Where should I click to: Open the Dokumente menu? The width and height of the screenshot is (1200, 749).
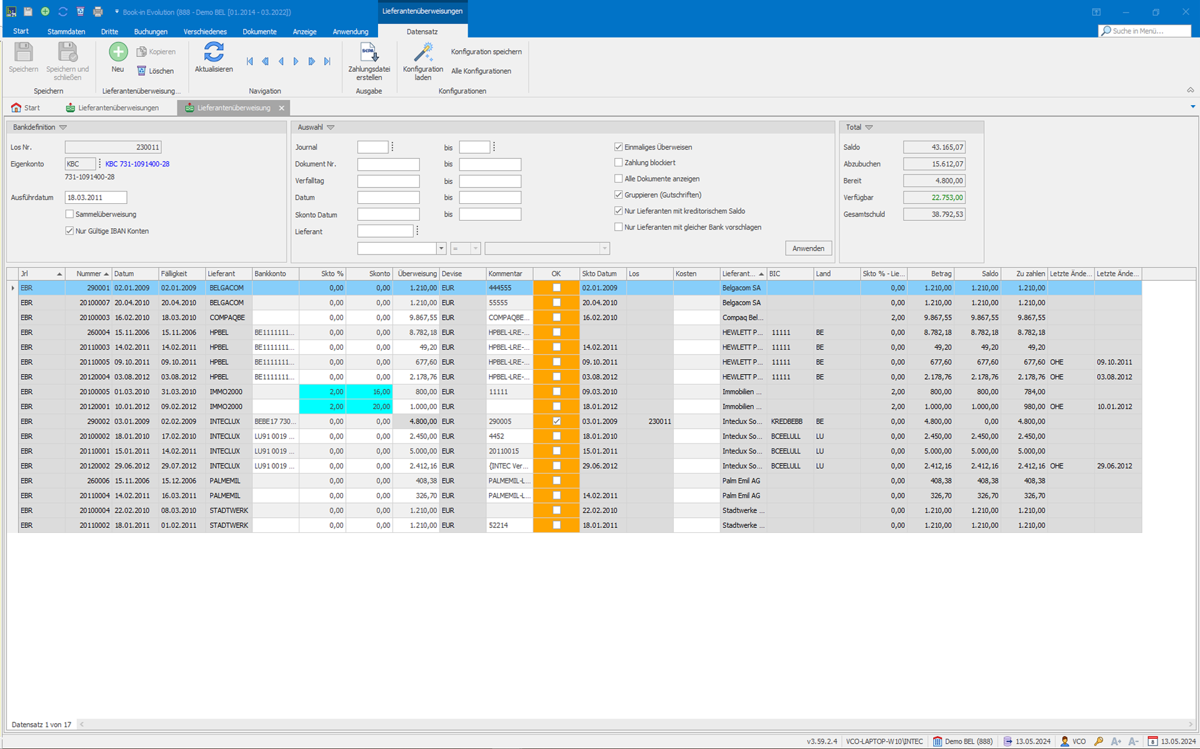260,31
